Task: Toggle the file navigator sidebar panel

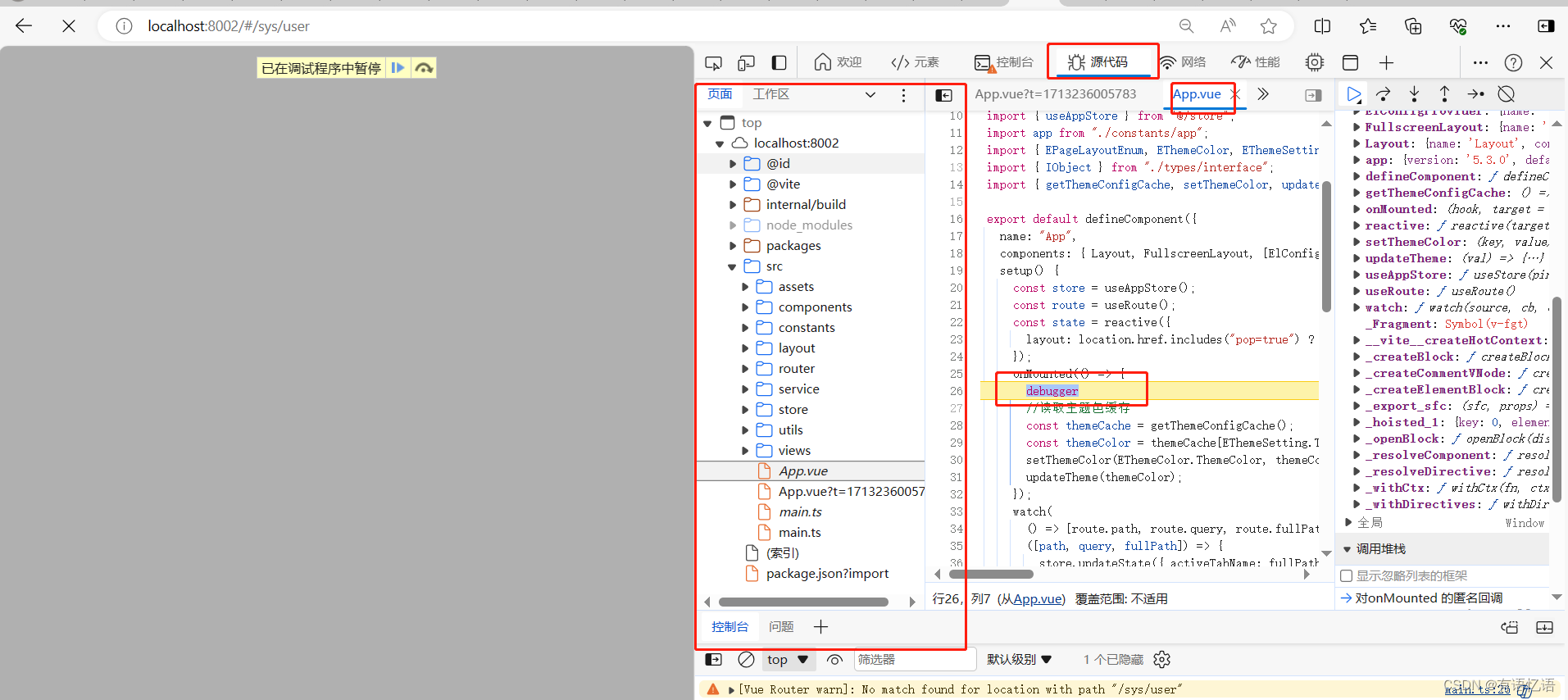Action: [944, 95]
